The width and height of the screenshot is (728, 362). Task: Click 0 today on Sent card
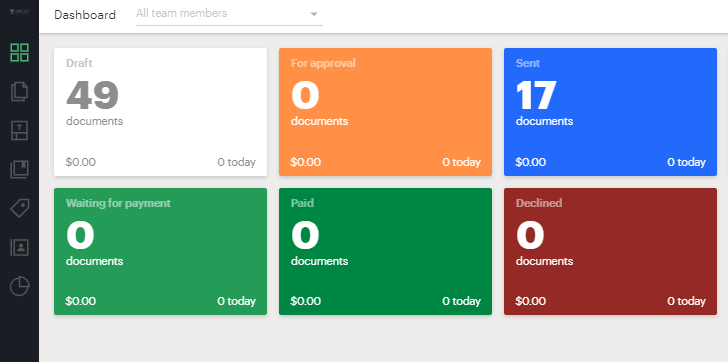coord(686,162)
